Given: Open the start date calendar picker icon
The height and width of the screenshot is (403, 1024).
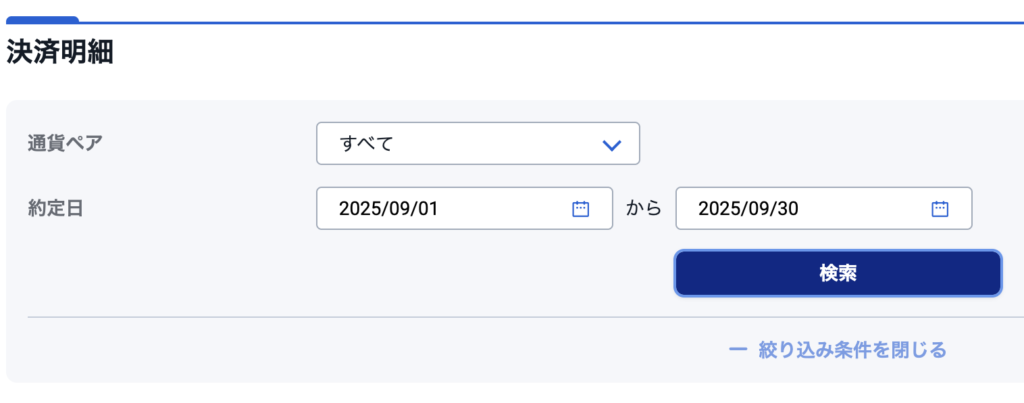Looking at the screenshot, I should tap(581, 209).
